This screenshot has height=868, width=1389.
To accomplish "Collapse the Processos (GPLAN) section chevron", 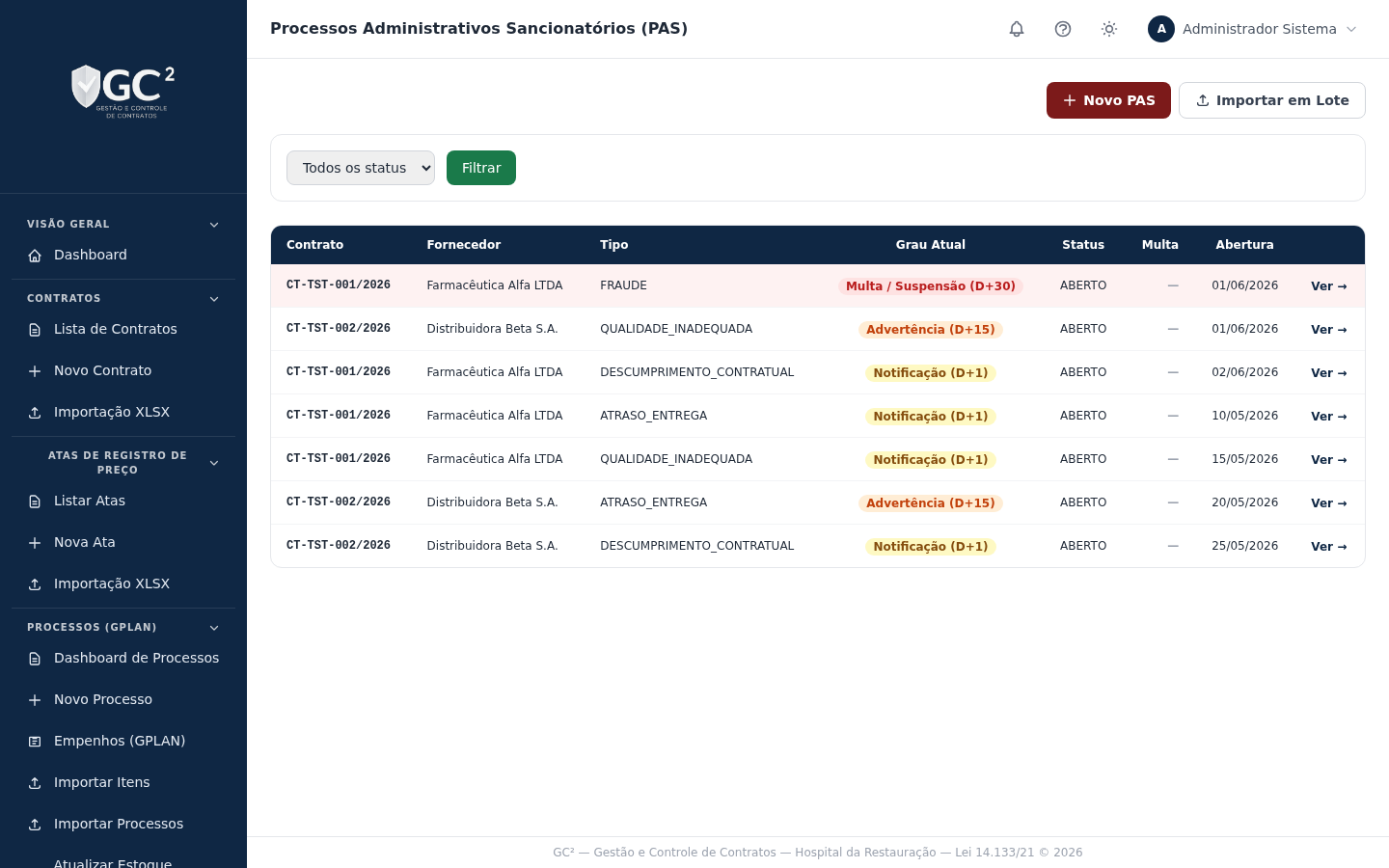I will coord(214,628).
